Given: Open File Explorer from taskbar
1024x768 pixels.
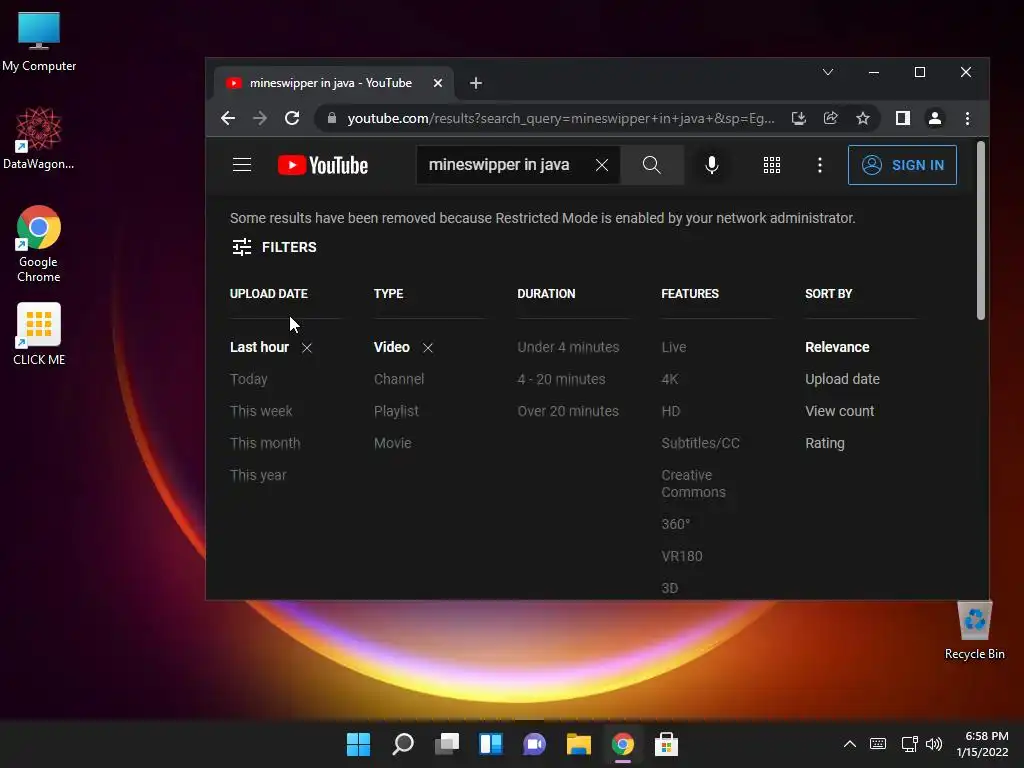Looking at the screenshot, I should (x=579, y=744).
